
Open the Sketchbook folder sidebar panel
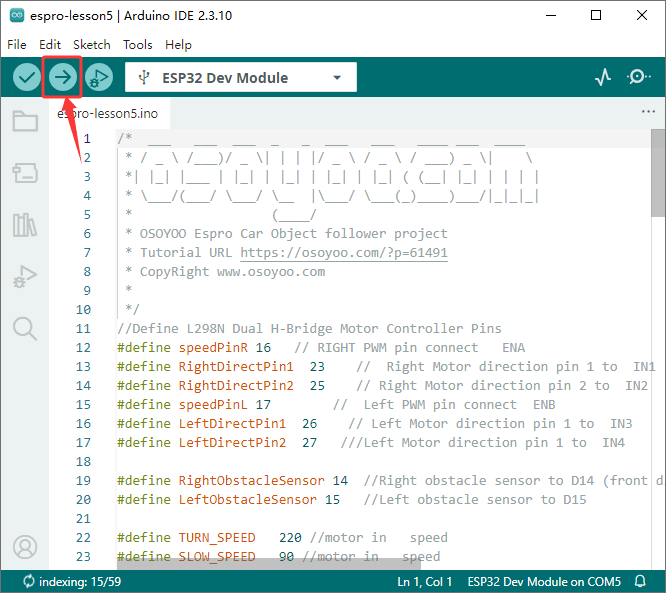tap(25, 121)
